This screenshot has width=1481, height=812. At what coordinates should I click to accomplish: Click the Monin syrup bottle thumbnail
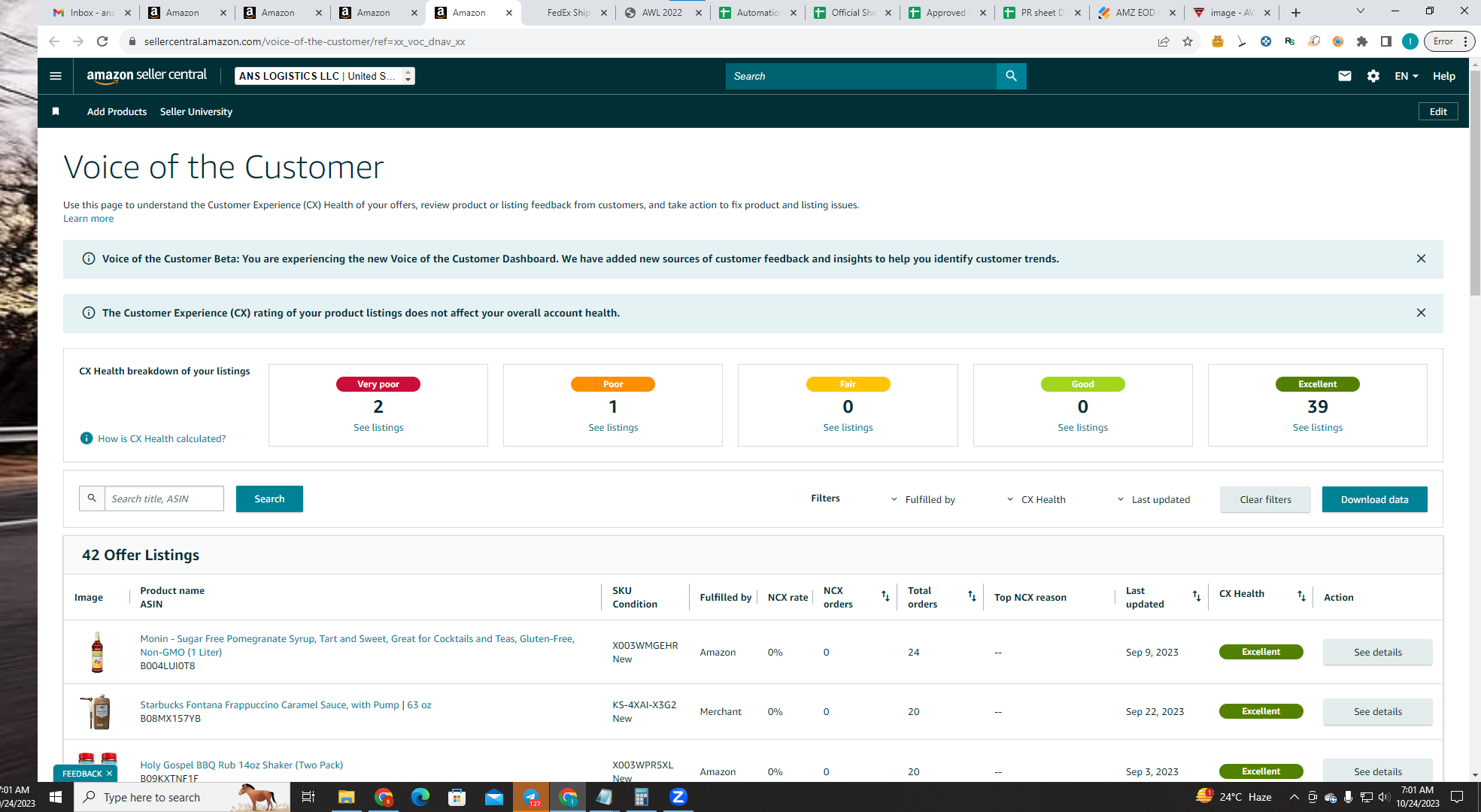[97, 652]
